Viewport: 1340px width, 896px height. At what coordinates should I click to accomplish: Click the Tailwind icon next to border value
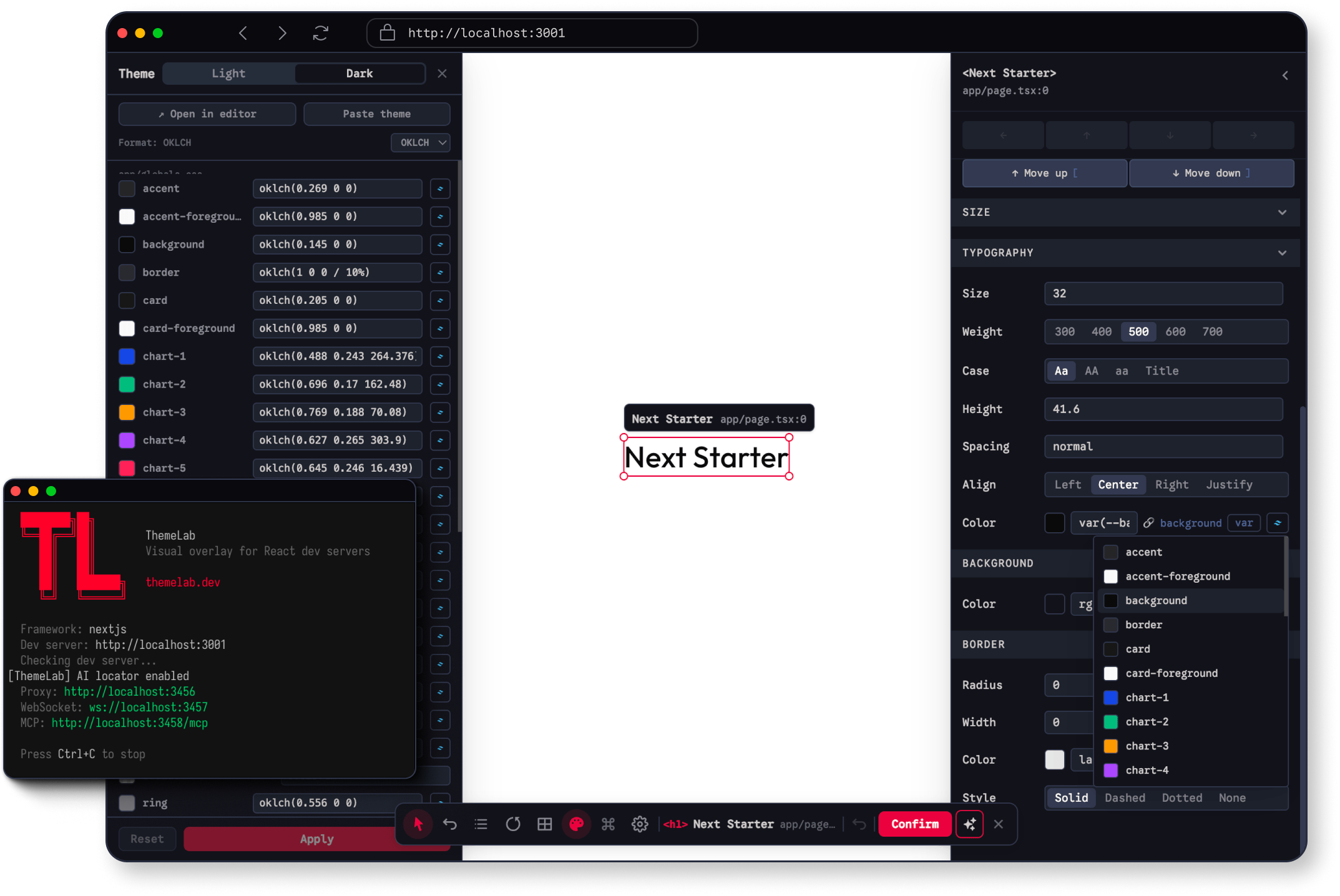pyautogui.click(x=440, y=273)
